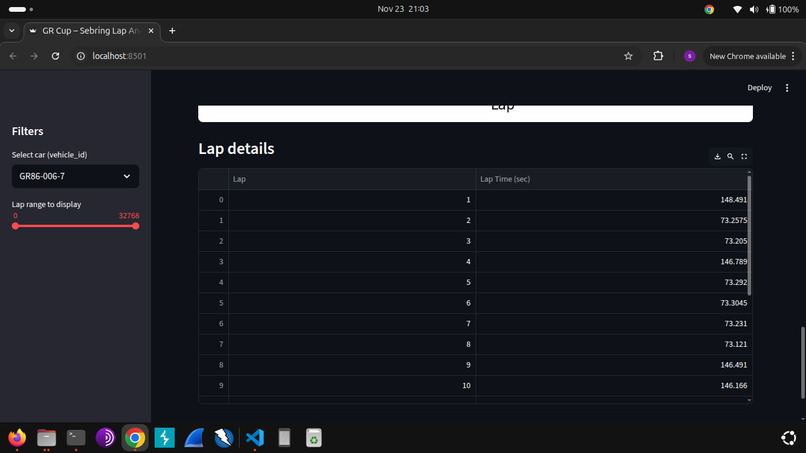Go back with the browser back arrow

[13, 56]
